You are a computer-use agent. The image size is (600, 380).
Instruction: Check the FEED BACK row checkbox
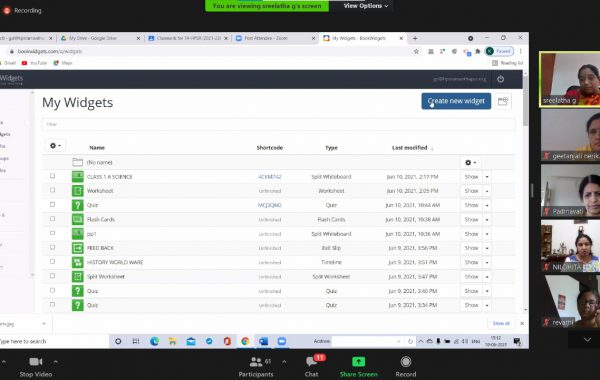point(52,248)
